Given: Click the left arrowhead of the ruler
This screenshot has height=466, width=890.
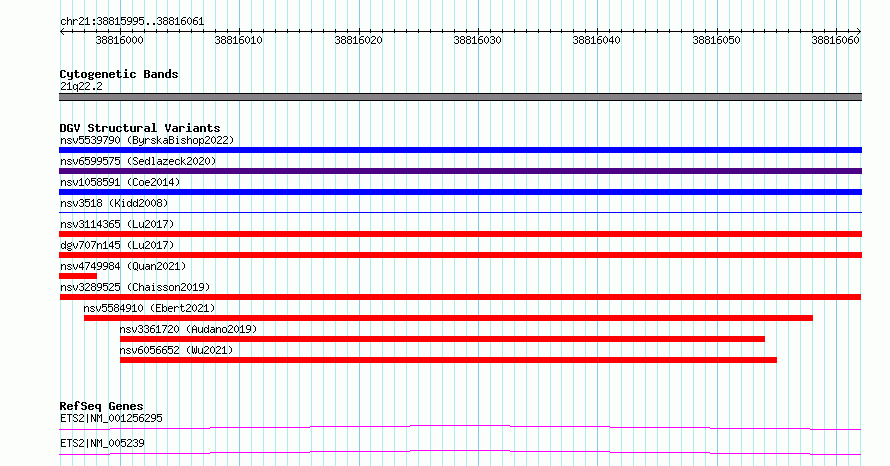Looking at the screenshot, I should pos(62,31).
